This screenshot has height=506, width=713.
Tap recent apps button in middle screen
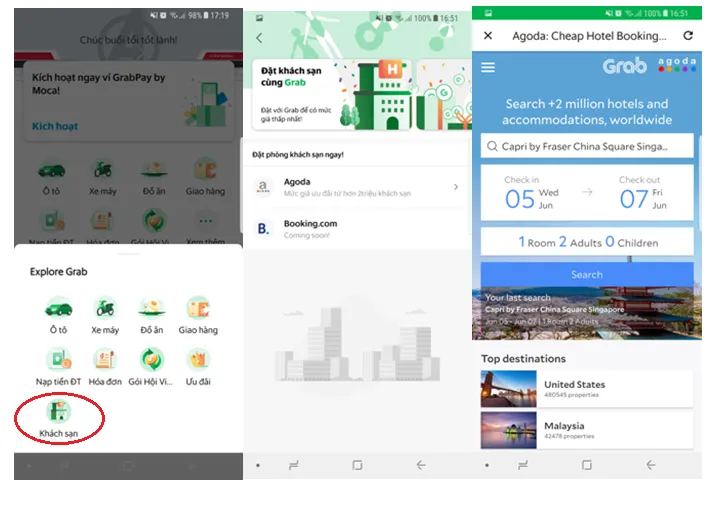[294, 465]
